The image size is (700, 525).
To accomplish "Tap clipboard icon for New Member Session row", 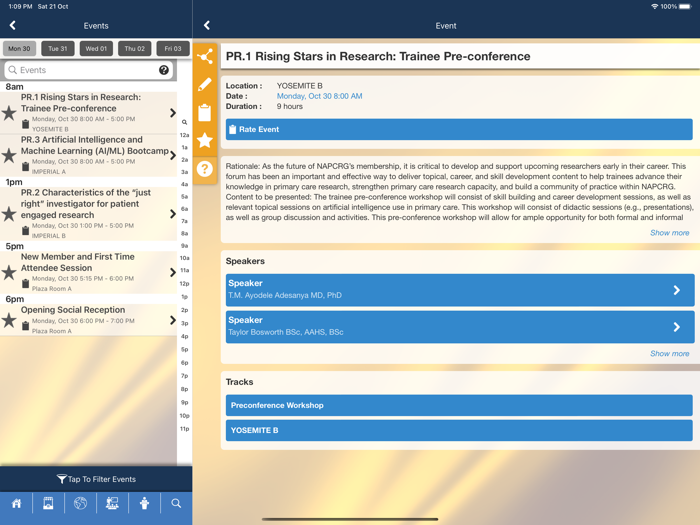I will click(25, 283).
